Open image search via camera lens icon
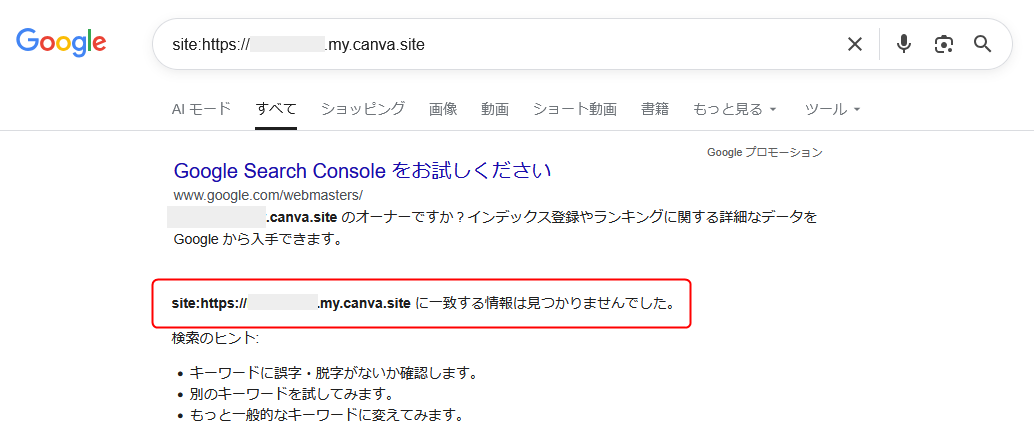 click(943, 44)
